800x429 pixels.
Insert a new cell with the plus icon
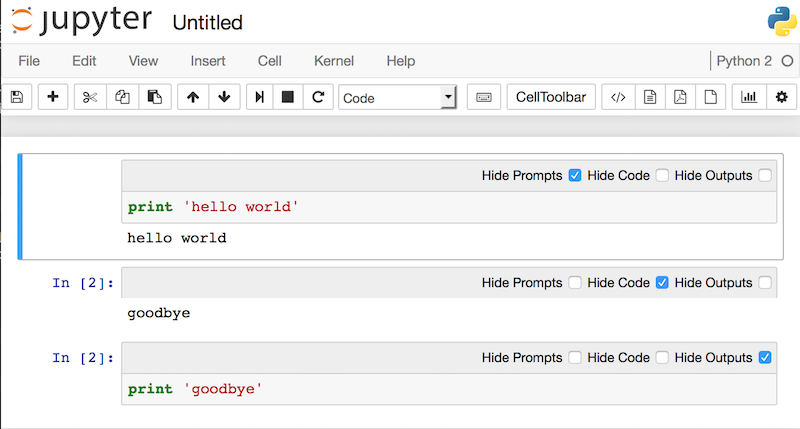[52, 97]
